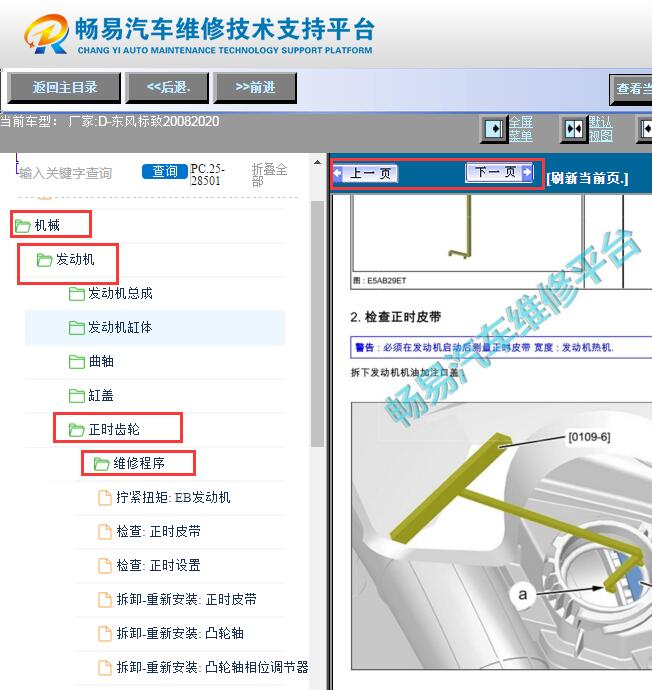Expand the 发动机总成 folder

pyautogui.click(x=120, y=293)
